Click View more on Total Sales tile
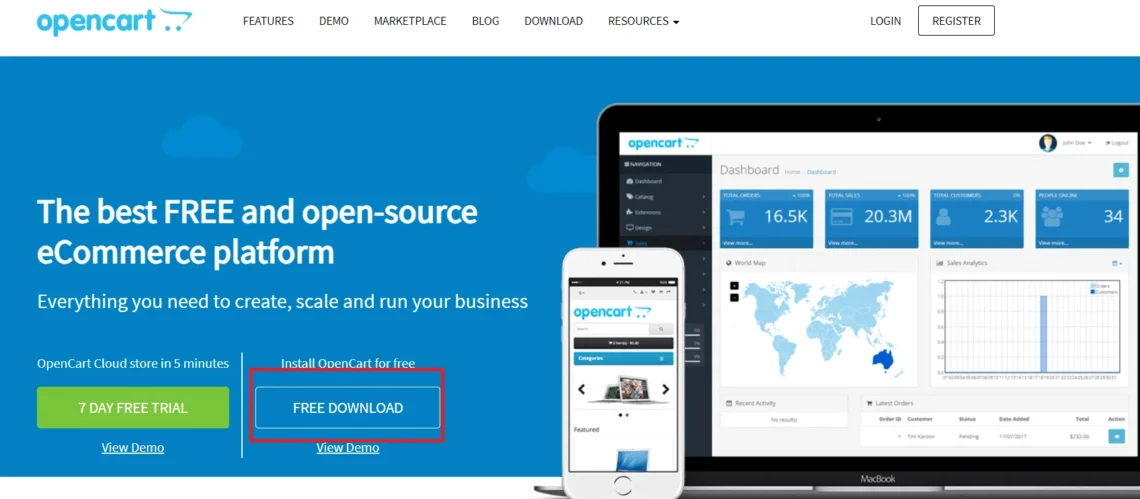The width and height of the screenshot is (1140, 499). [x=843, y=243]
